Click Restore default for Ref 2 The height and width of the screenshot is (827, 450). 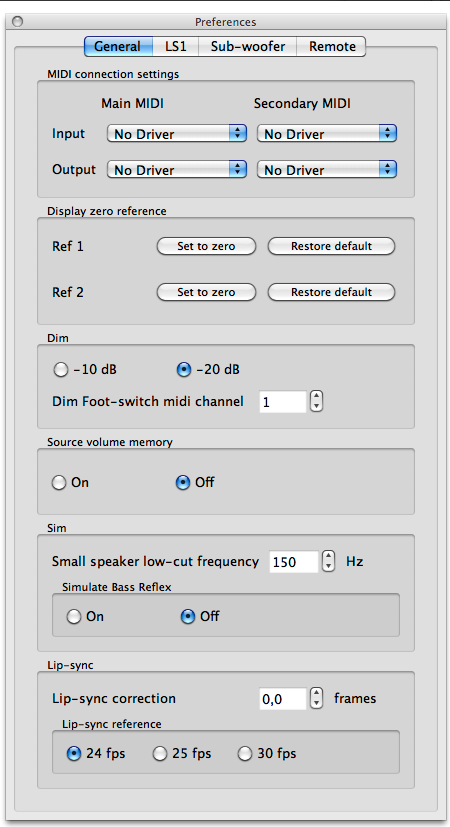pyautogui.click(x=331, y=292)
